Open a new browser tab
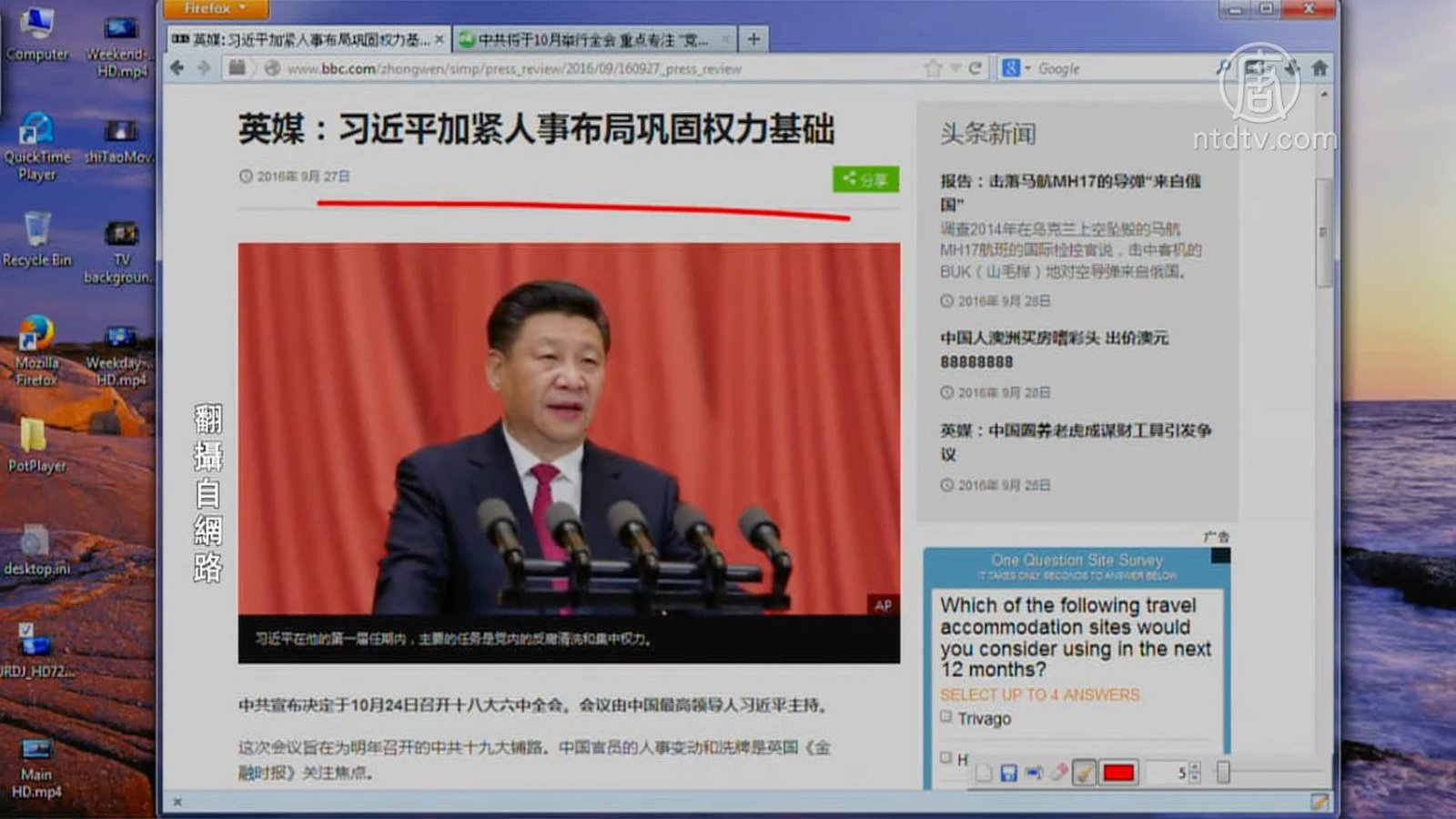This screenshot has height=819, width=1456. click(x=753, y=39)
